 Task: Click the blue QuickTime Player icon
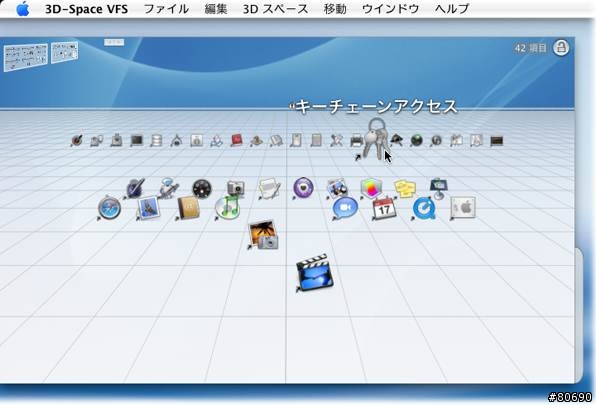click(x=424, y=208)
